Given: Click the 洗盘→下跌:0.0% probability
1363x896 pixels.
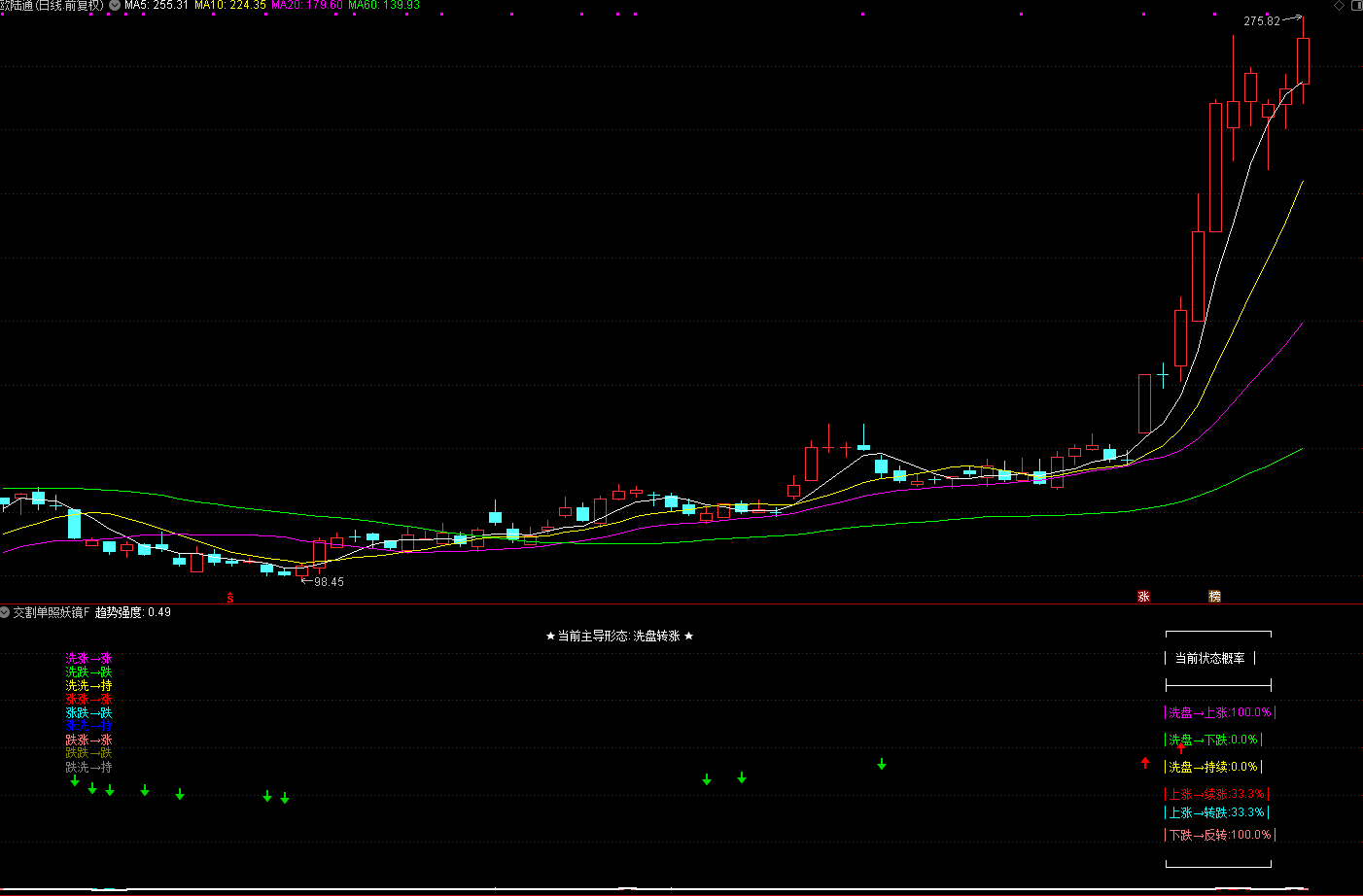Looking at the screenshot, I should tap(1212, 740).
